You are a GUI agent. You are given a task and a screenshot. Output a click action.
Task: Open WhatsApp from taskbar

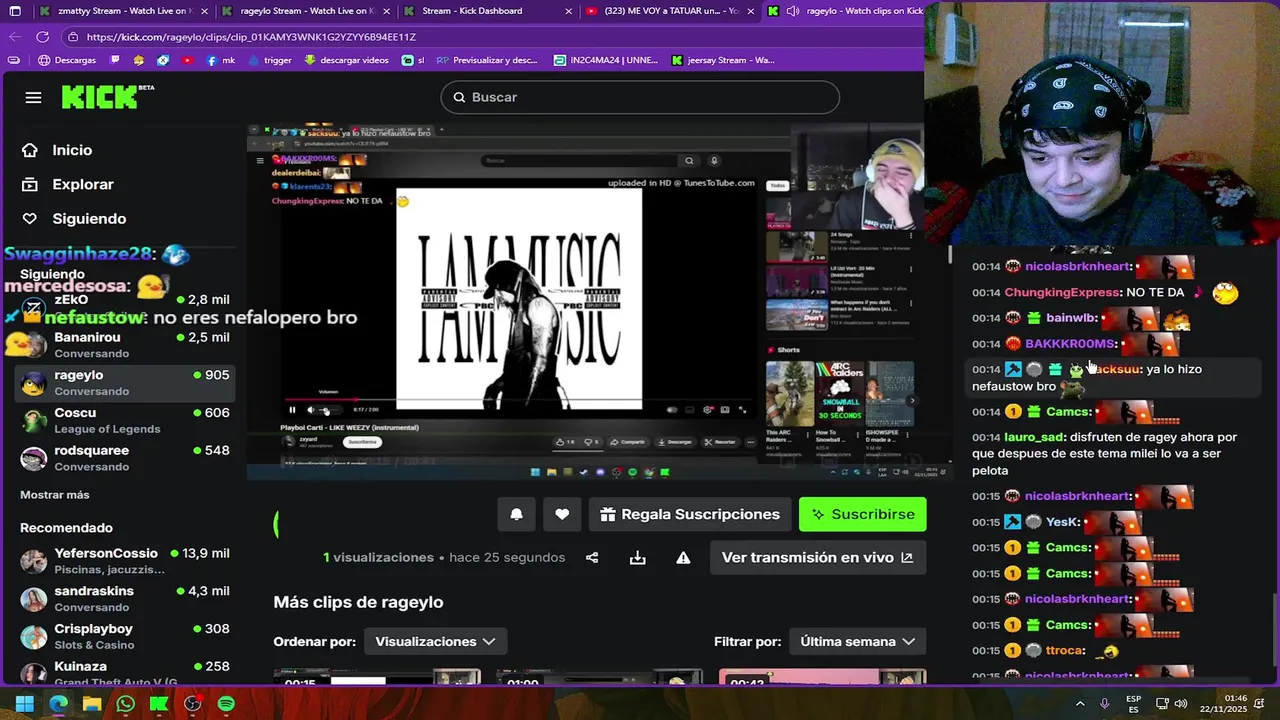pos(125,704)
